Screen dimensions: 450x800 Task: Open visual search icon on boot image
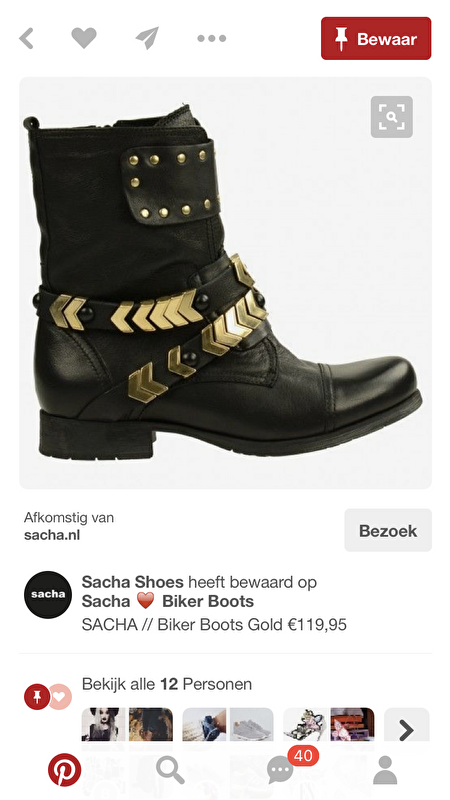[391, 117]
